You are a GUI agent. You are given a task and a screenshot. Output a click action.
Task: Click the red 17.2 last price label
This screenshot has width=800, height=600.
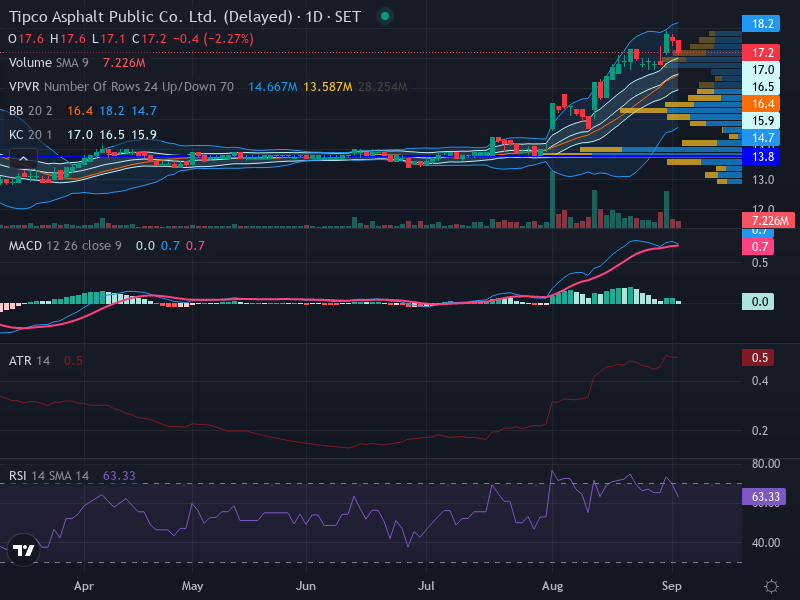pyautogui.click(x=761, y=53)
